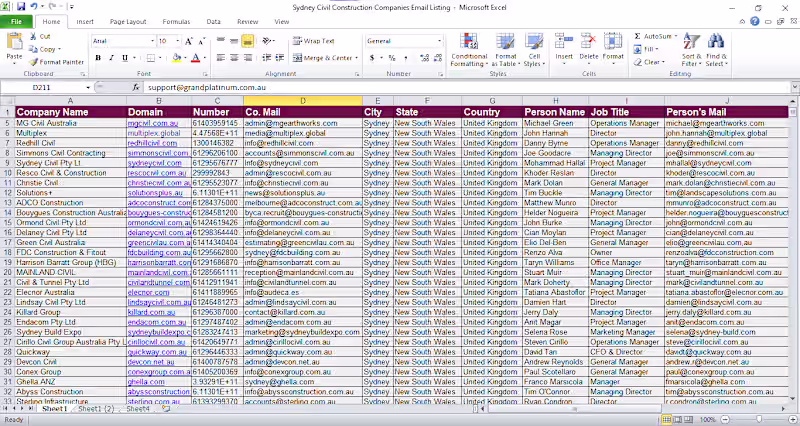The width and height of the screenshot is (800, 426).
Task: Open the multiplex.global domain link
Action: (154, 133)
